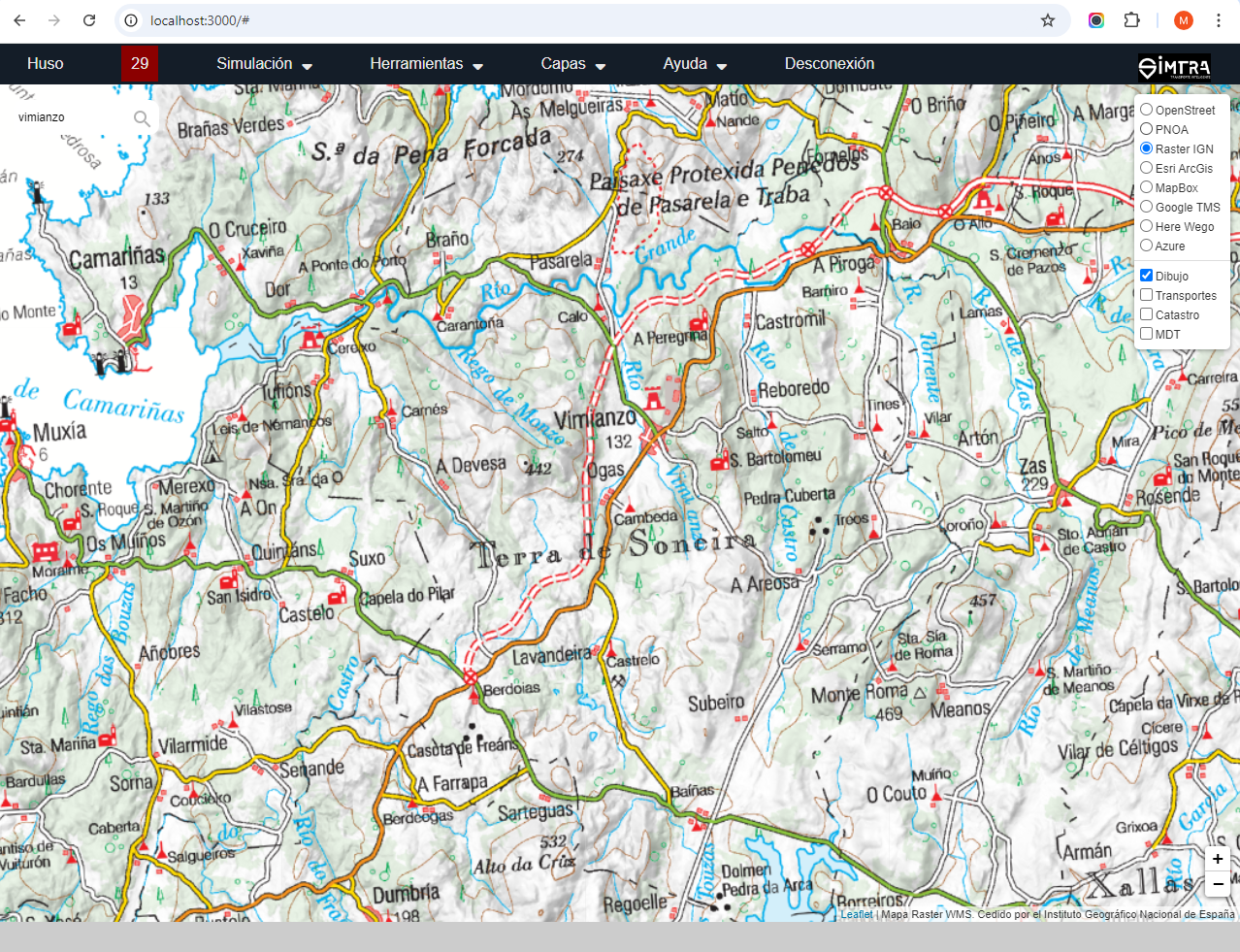Reload the page with refresh icon

point(89,20)
